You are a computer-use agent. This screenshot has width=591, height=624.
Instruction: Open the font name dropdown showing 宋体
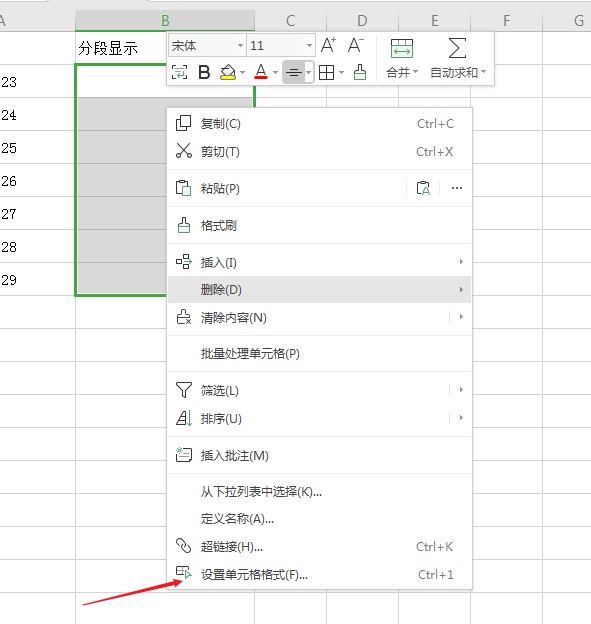[x=240, y=45]
